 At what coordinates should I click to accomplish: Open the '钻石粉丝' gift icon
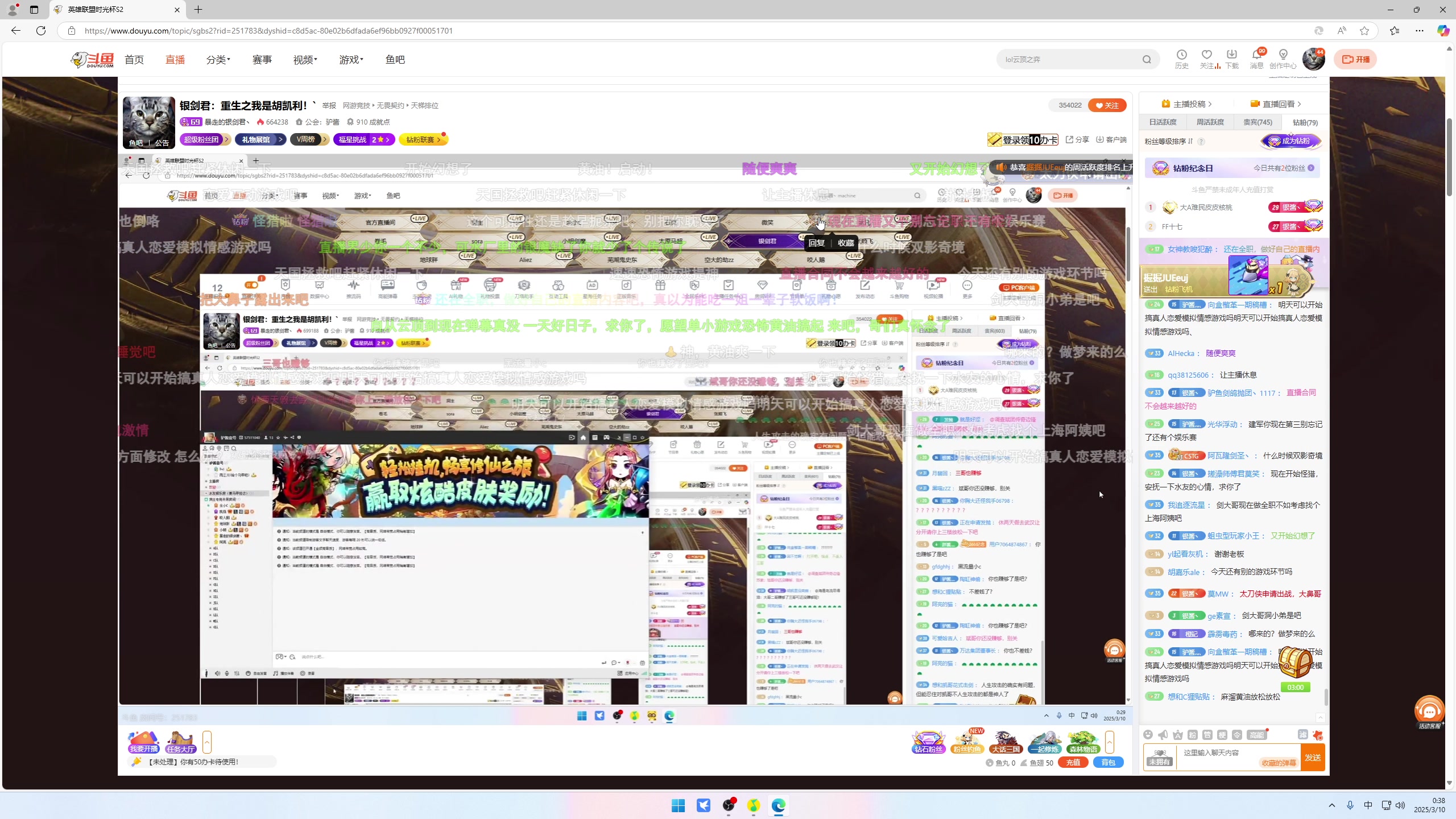tap(928, 742)
